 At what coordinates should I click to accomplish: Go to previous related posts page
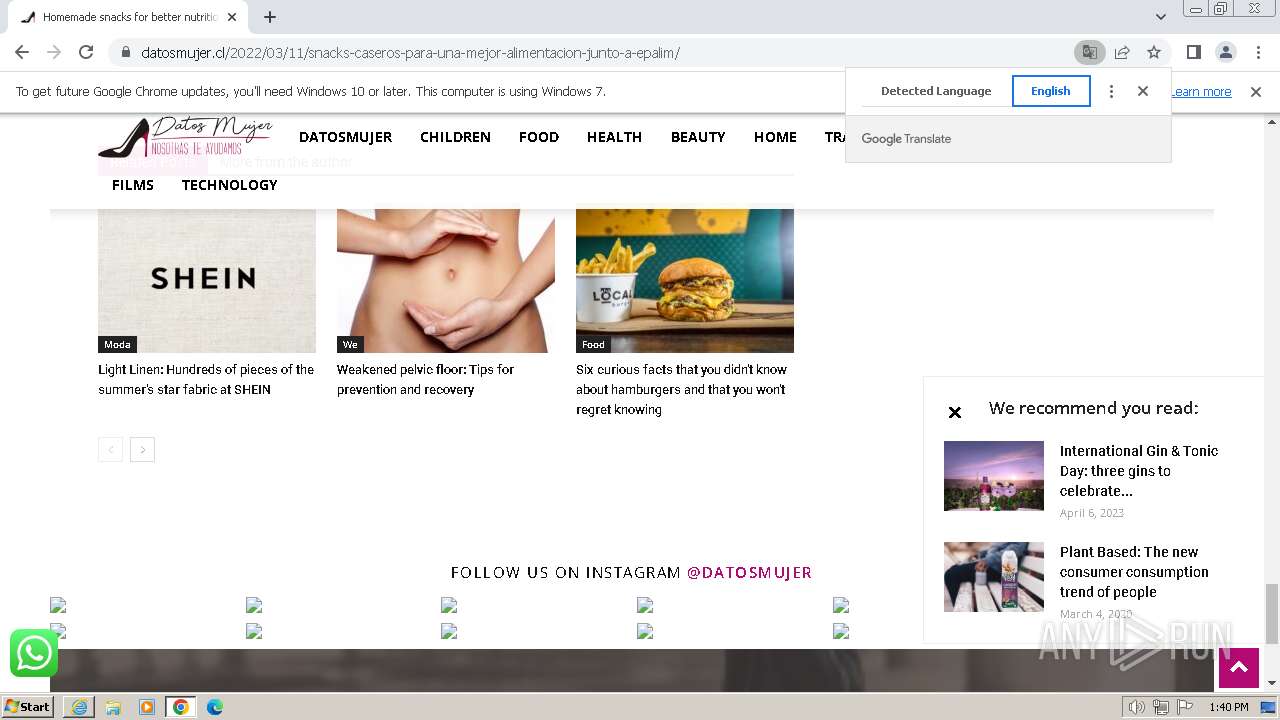110,450
